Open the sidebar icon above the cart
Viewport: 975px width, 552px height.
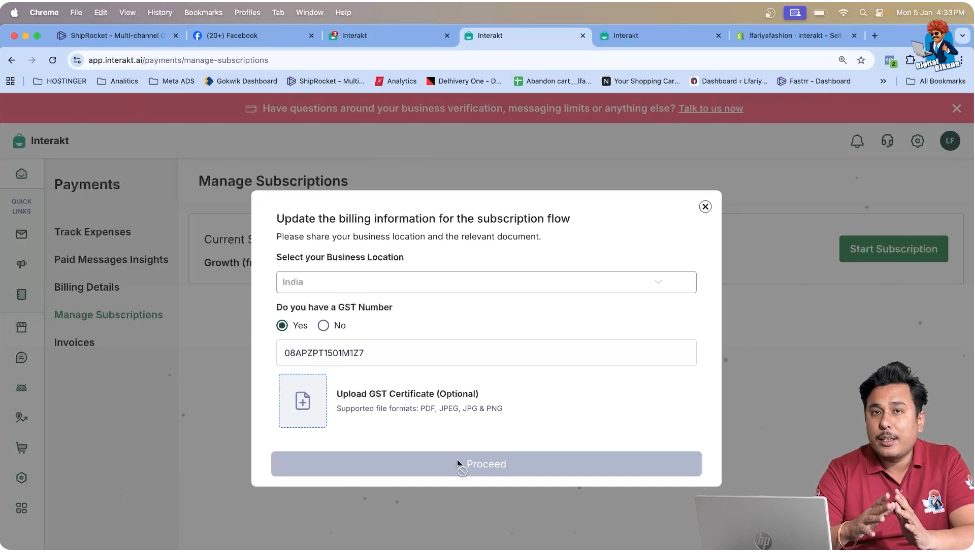click(x=21, y=417)
